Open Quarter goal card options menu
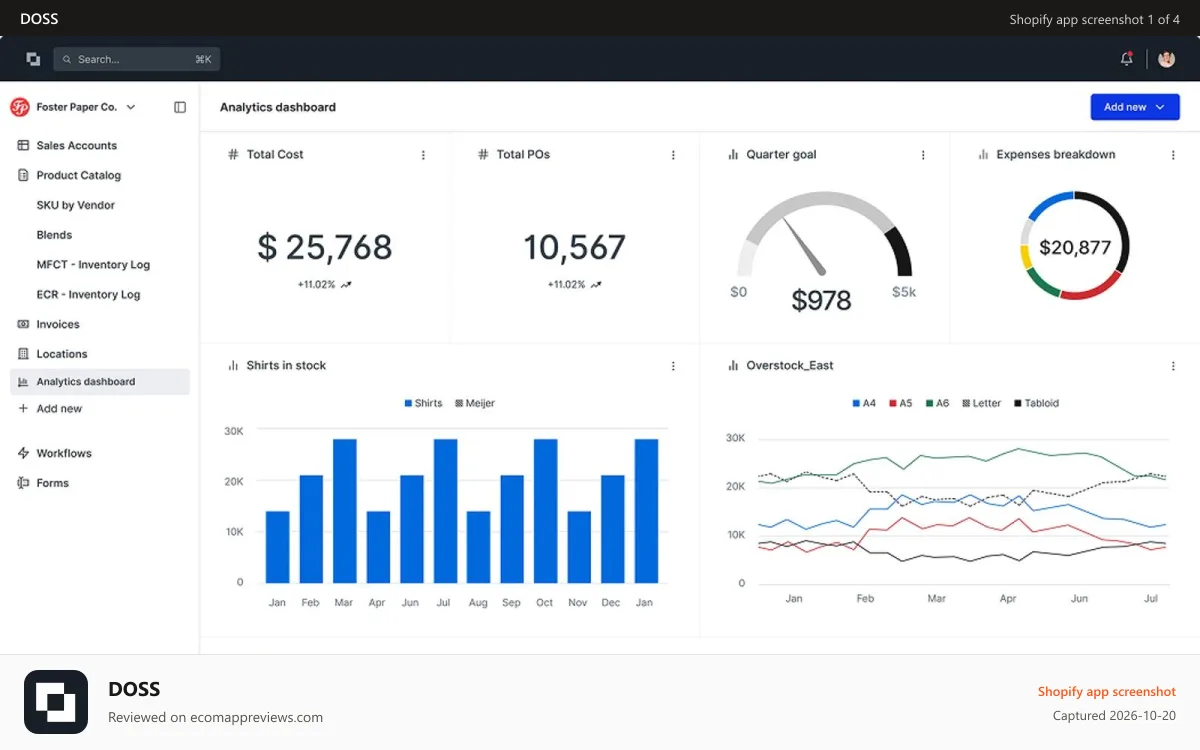 click(x=923, y=155)
